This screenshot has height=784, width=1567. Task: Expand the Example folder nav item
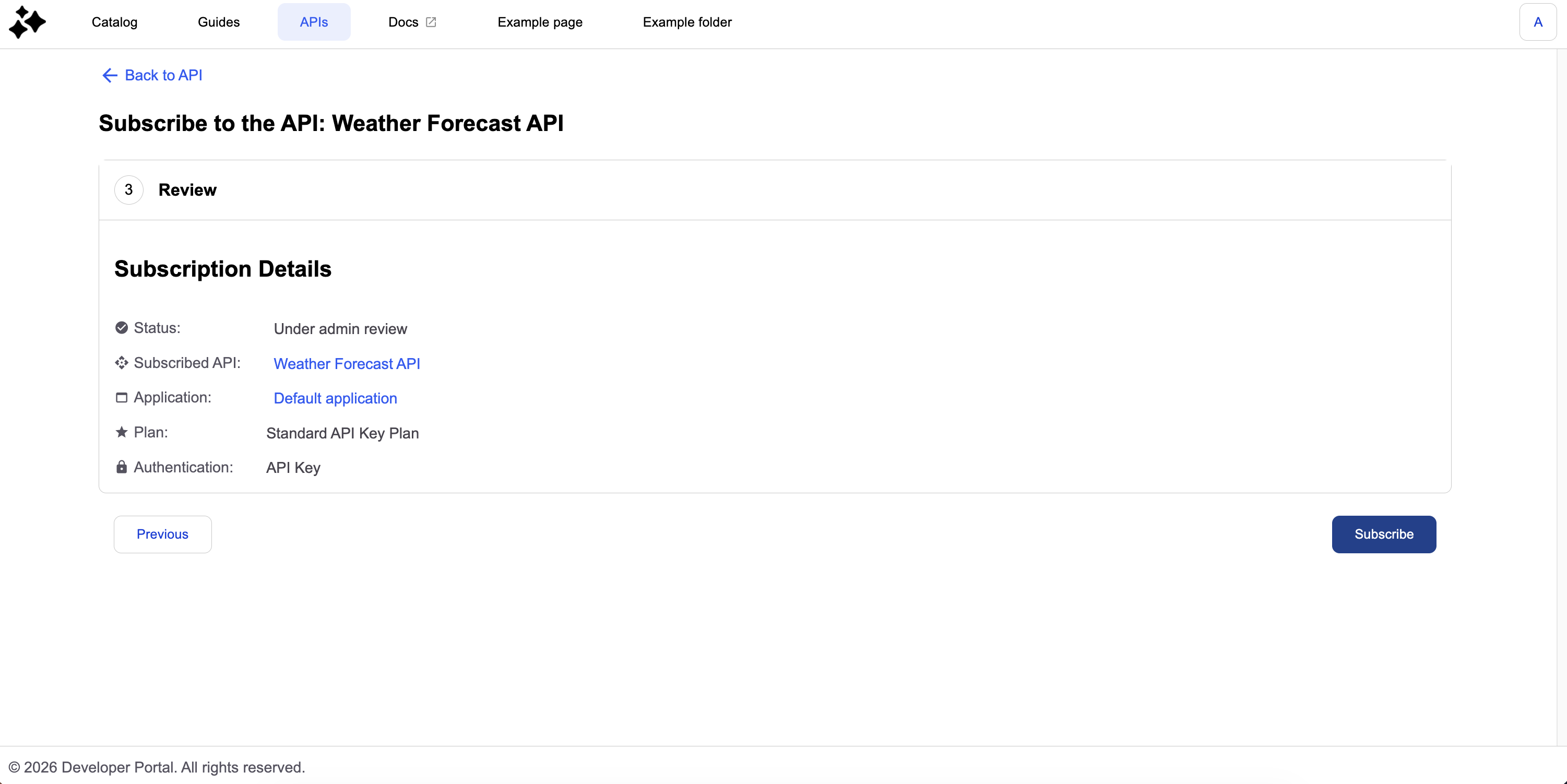tap(687, 22)
